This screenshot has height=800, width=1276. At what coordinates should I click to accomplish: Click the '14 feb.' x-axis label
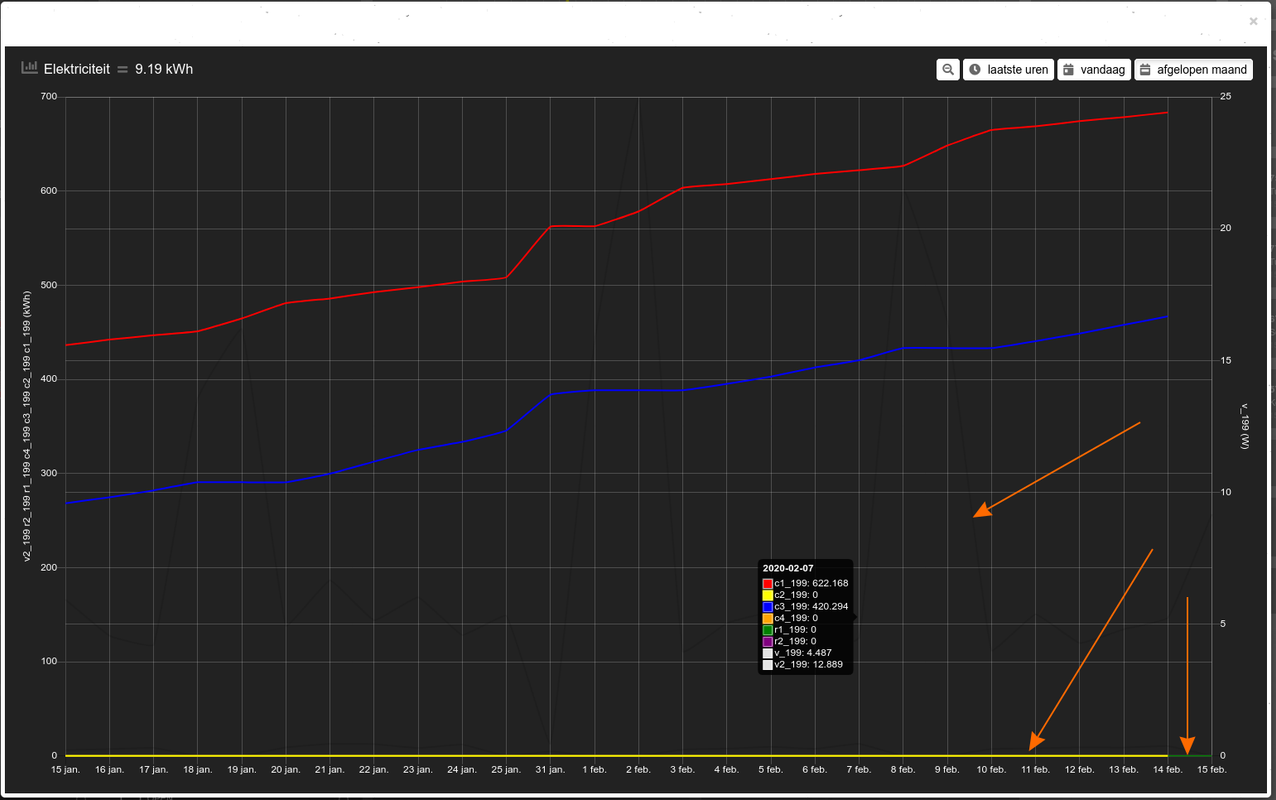[x=1167, y=770]
